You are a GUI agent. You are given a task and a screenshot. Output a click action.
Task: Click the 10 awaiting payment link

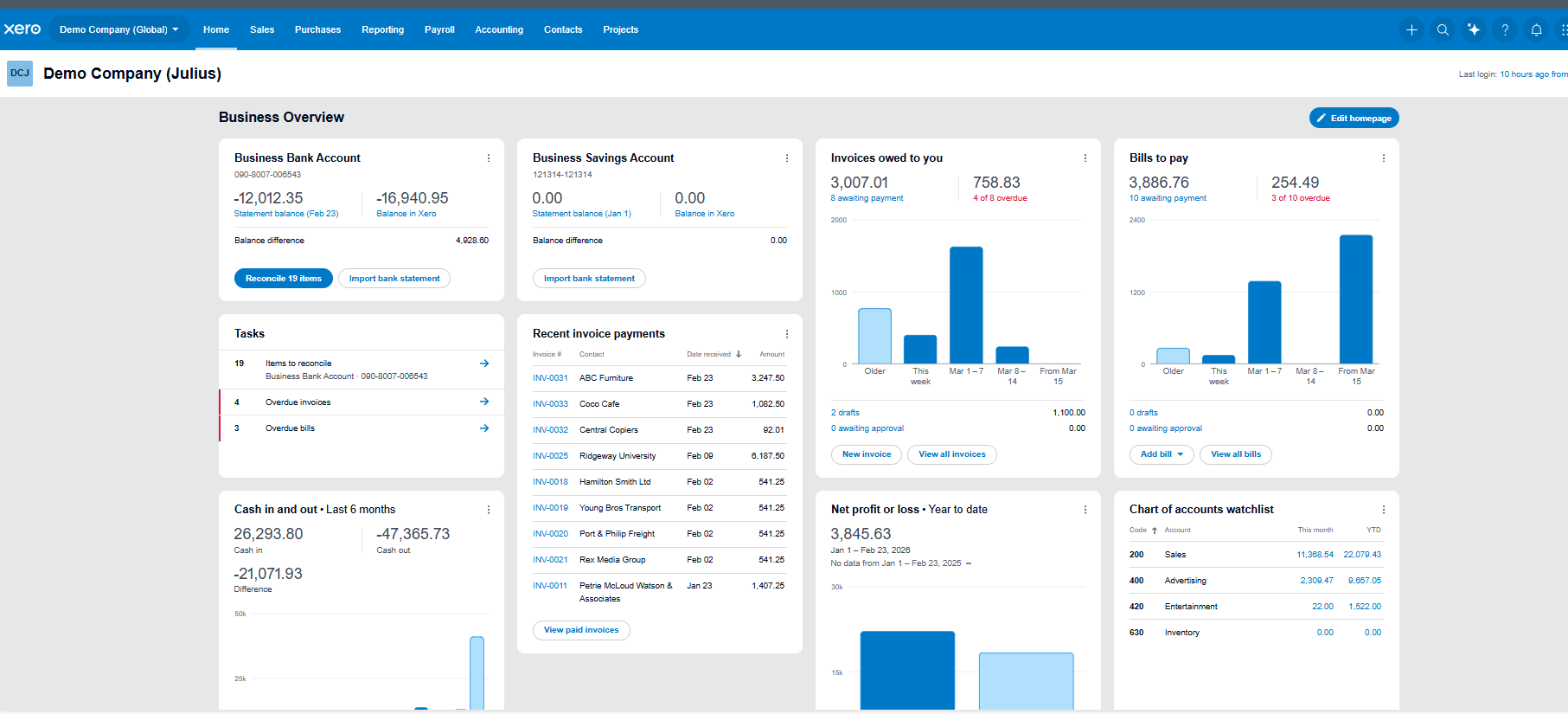1168,198
